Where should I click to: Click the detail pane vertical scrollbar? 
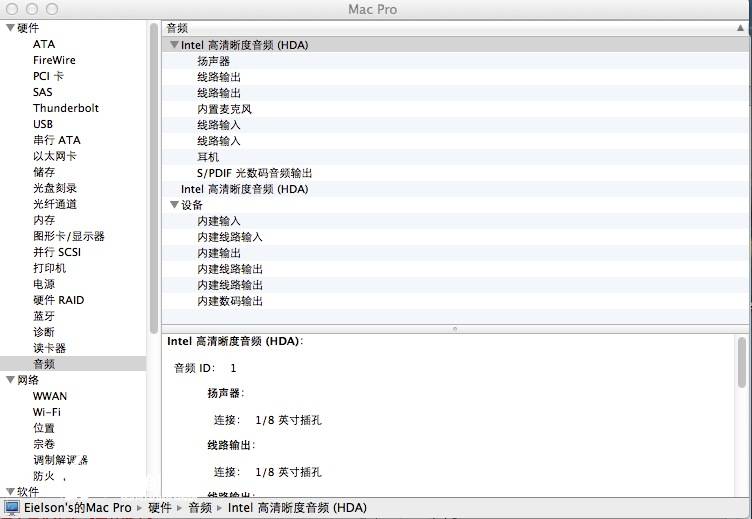point(742,363)
